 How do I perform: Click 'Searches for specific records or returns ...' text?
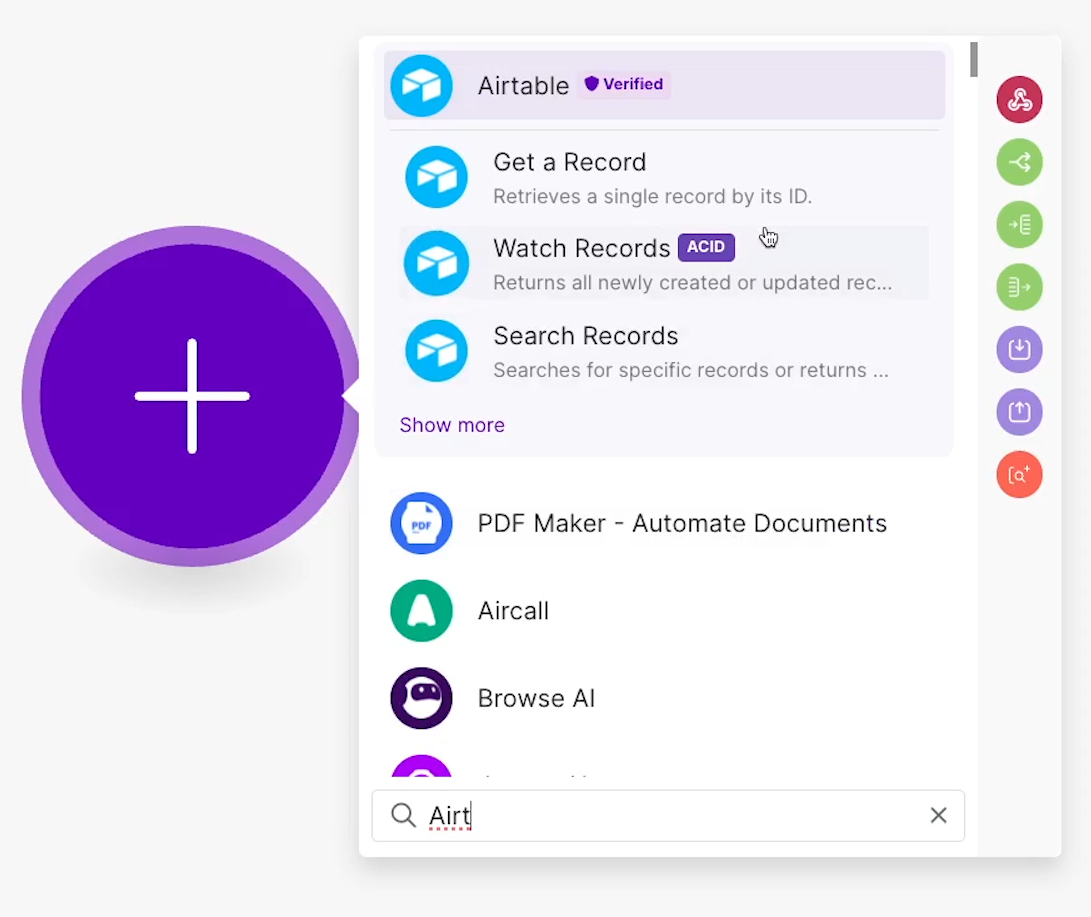point(691,370)
